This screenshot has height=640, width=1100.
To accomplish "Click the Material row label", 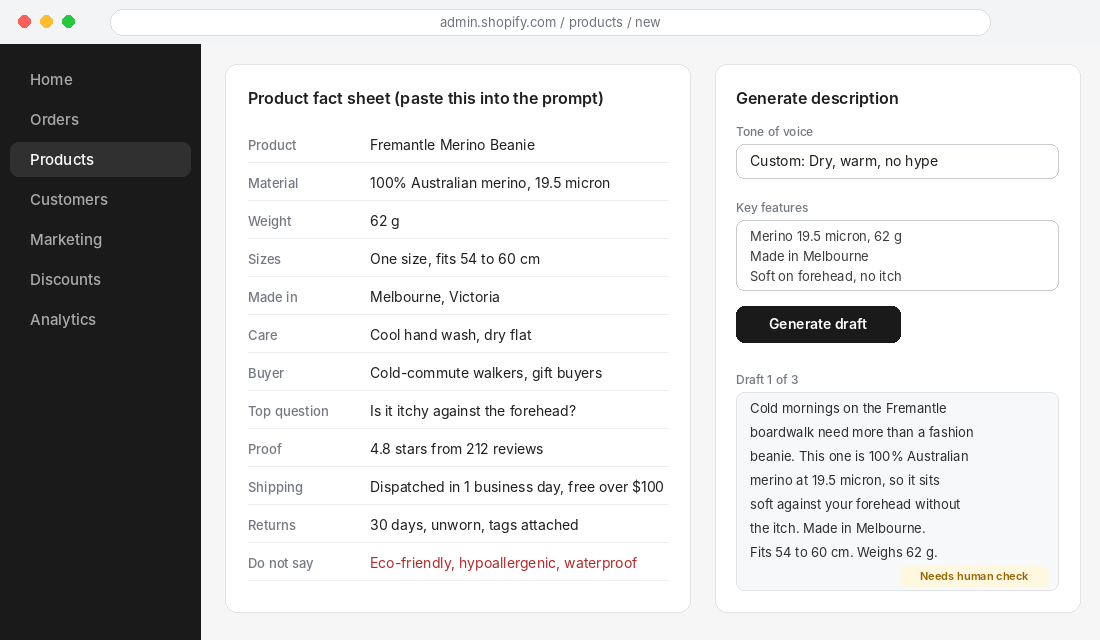I will pos(273,183).
